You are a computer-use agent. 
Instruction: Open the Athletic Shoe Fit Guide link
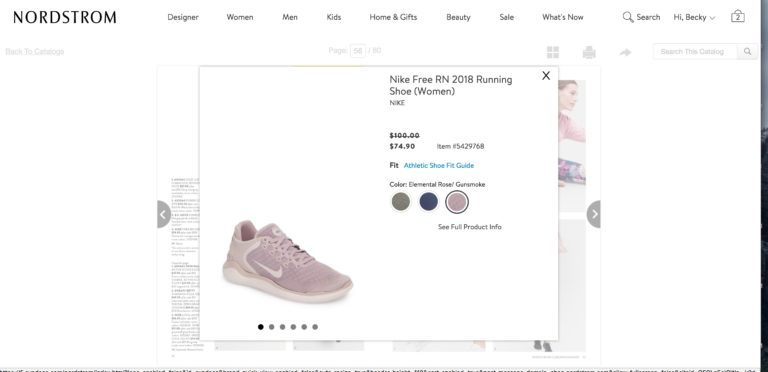click(x=439, y=165)
